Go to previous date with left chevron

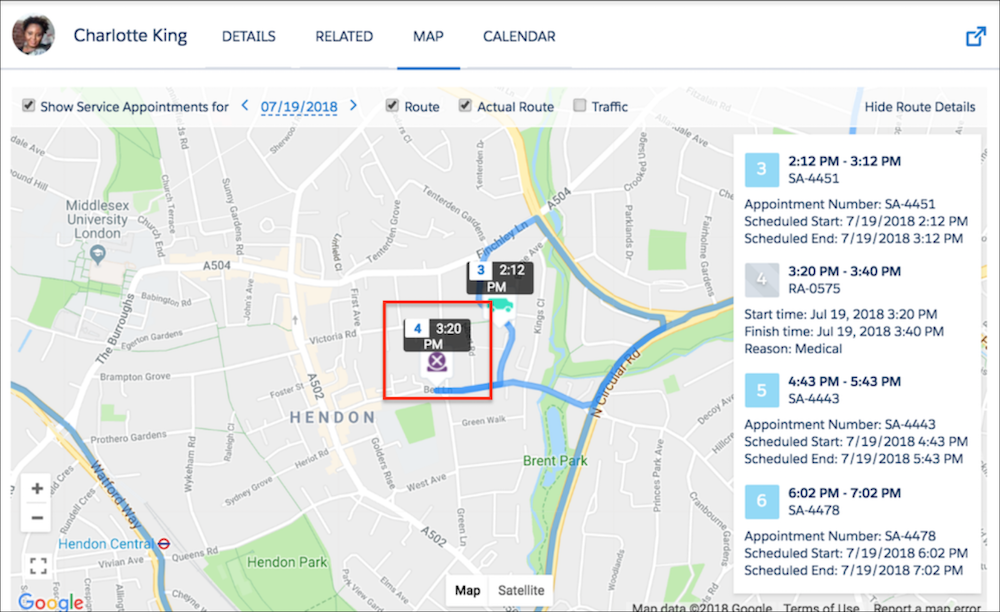[245, 105]
